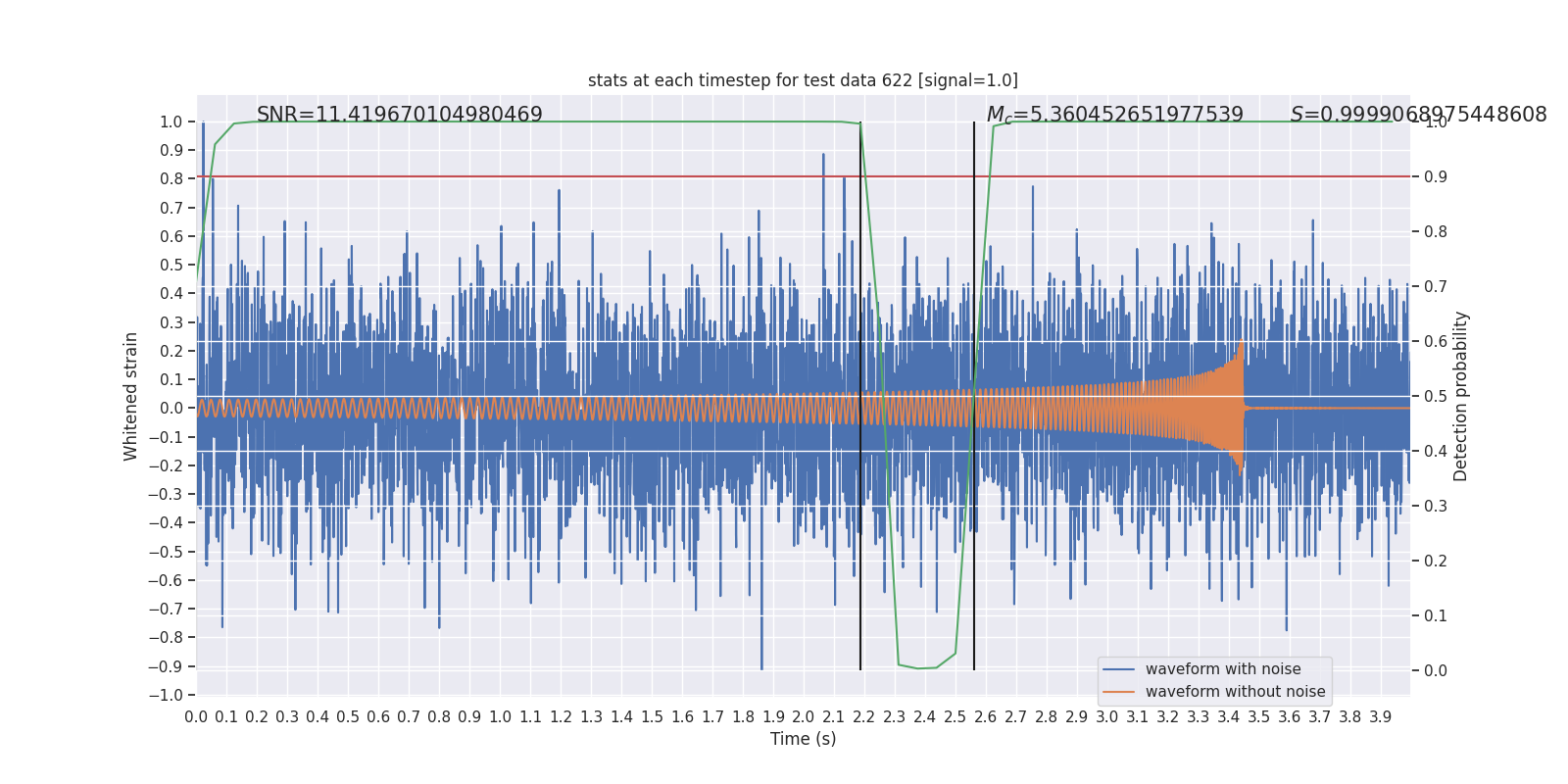Click the S=0.9999068975448608 annotation

(1418, 115)
